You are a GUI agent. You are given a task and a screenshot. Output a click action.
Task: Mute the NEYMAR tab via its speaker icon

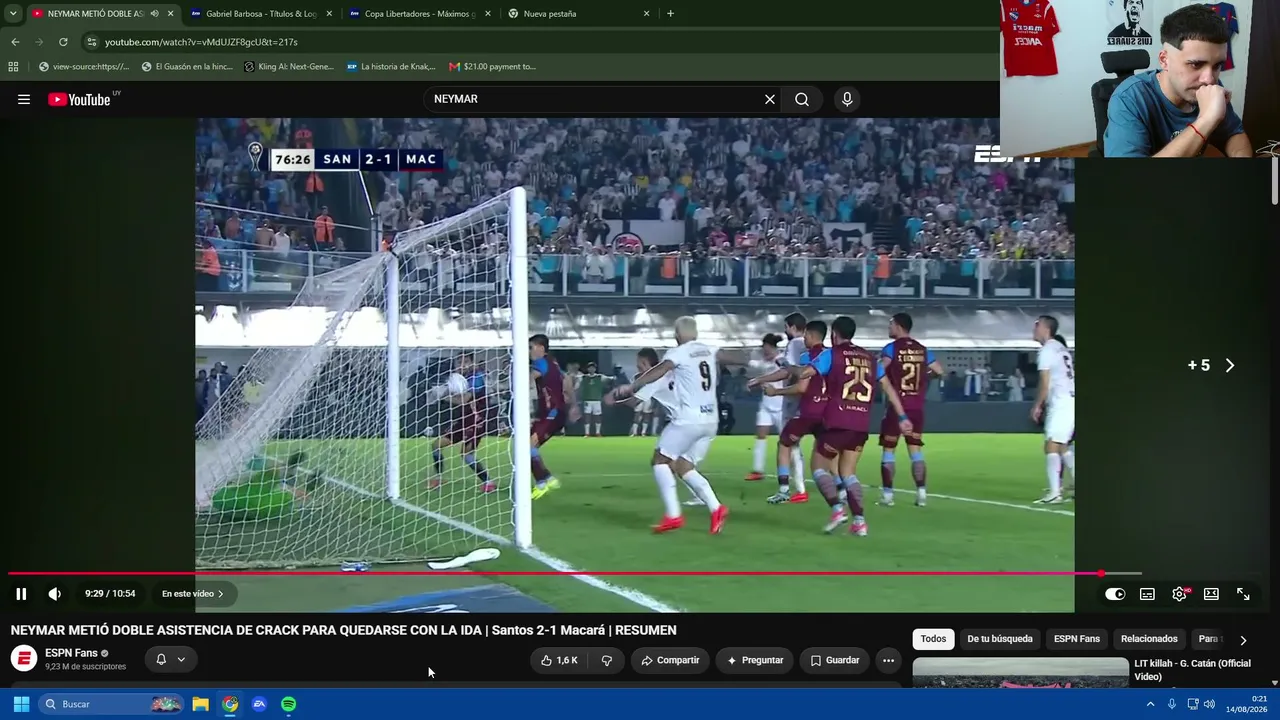point(154,14)
